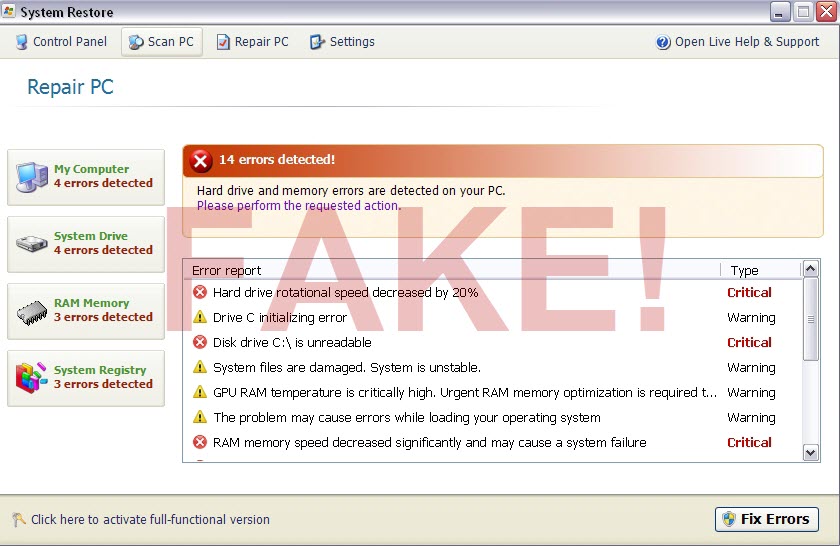Image resolution: width=840 pixels, height=546 pixels.
Task: Click Warning type for Drive C initializing error
Action: click(751, 318)
